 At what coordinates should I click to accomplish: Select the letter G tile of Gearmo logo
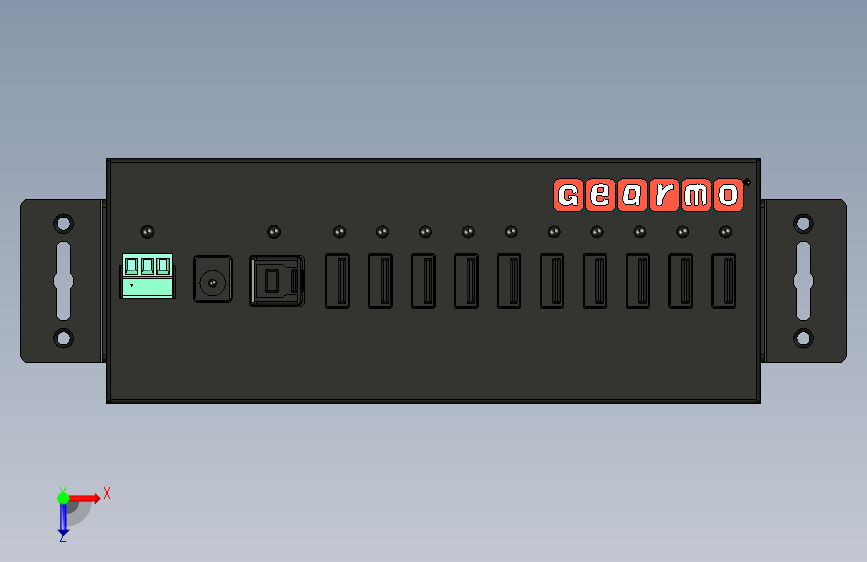[x=568, y=195]
